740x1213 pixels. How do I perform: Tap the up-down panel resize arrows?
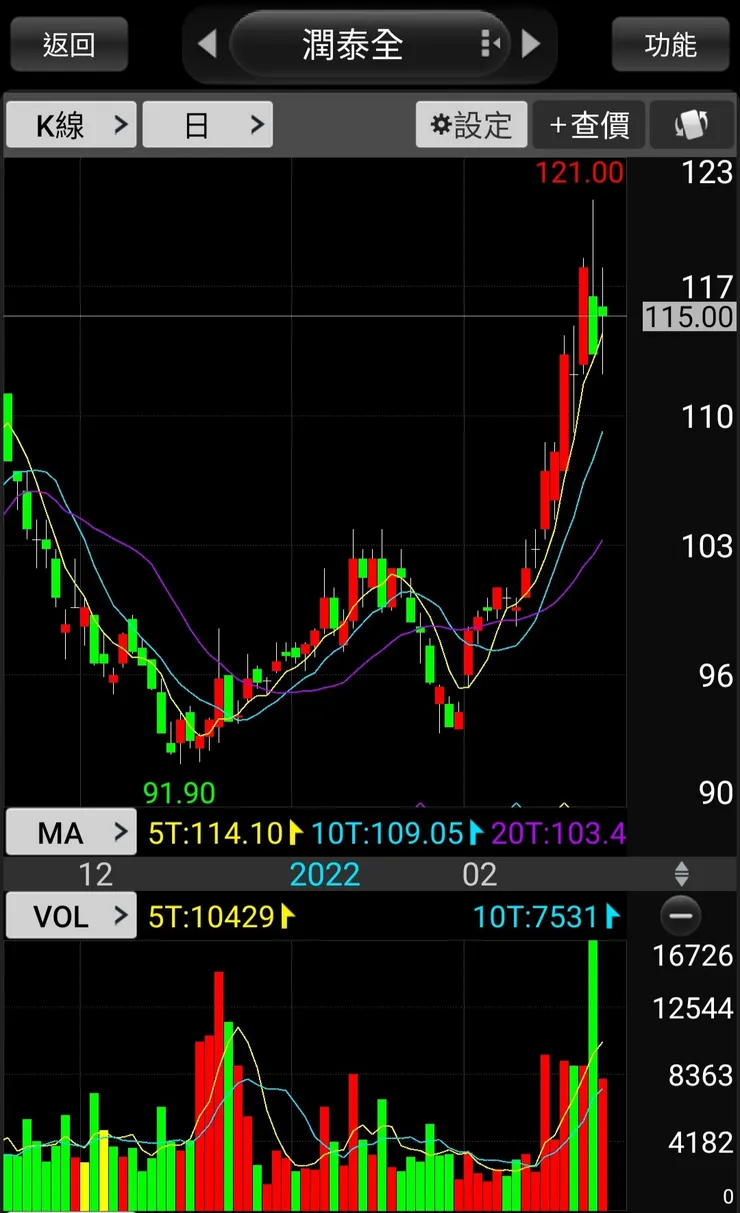pyautogui.click(x=682, y=874)
